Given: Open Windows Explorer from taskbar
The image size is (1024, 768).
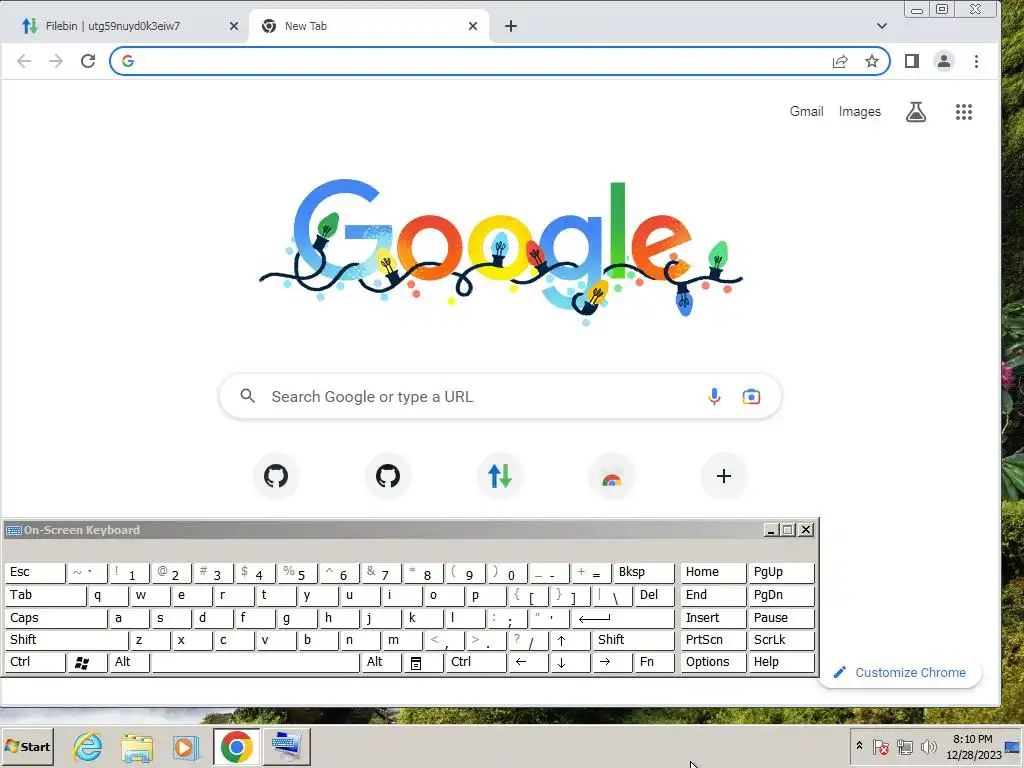Looking at the screenshot, I should pos(136,746).
